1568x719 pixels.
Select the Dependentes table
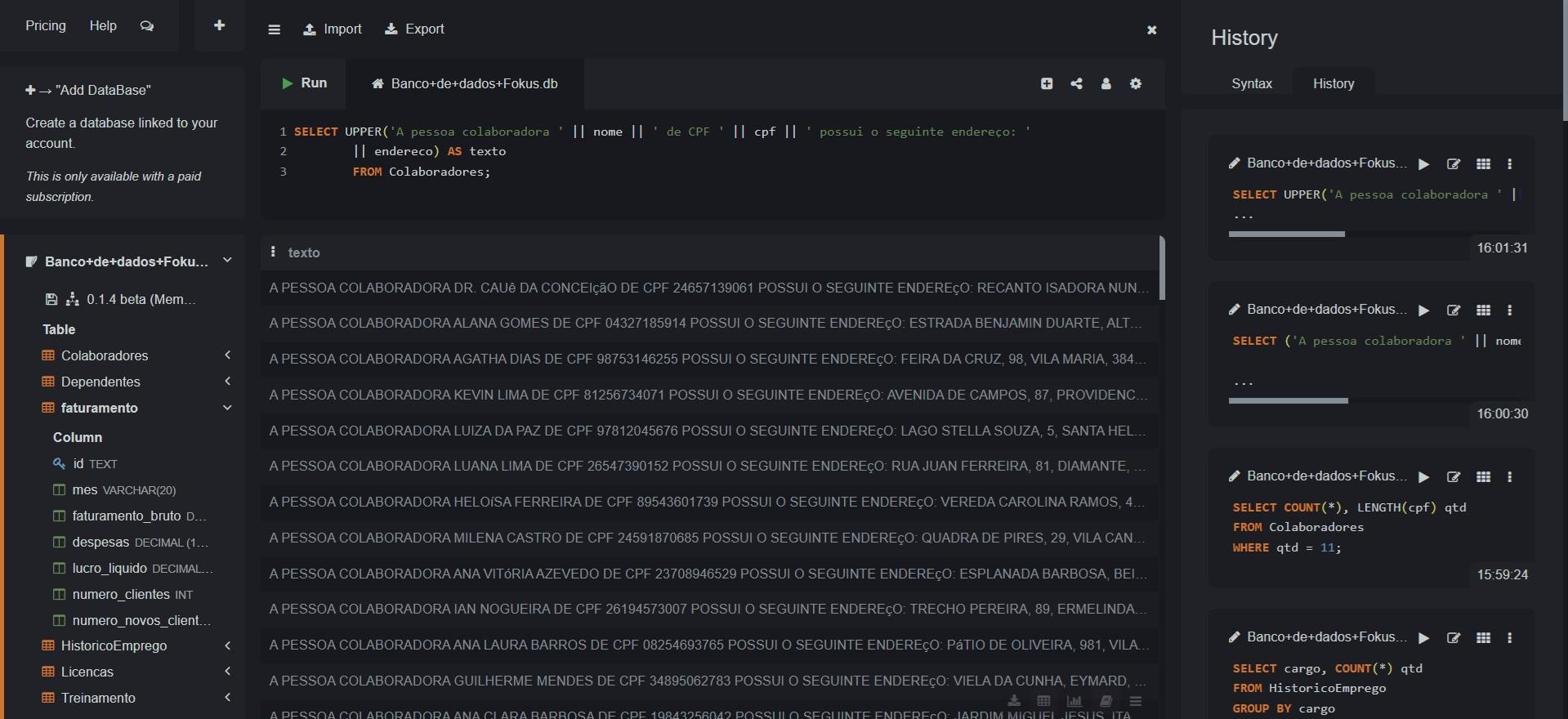point(101,382)
